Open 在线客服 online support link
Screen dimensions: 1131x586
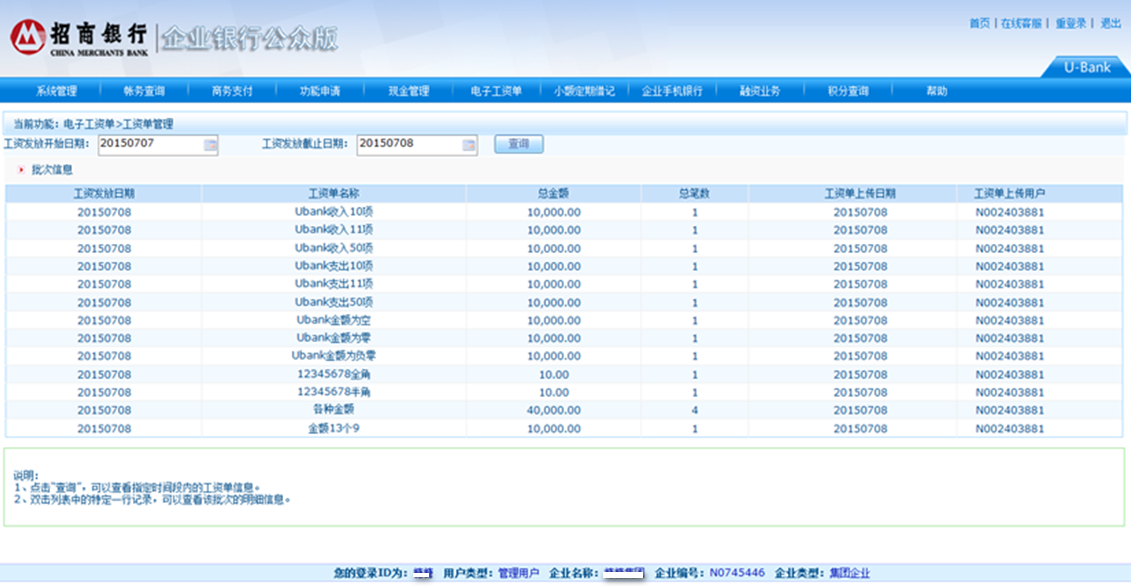click(1021, 23)
